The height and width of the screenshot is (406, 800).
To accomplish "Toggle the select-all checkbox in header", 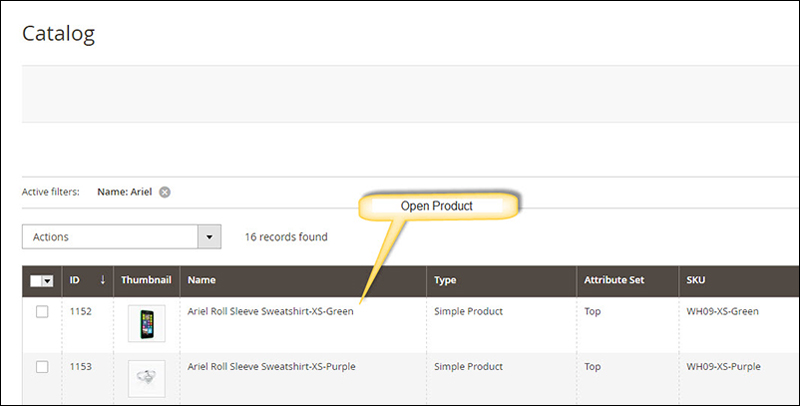I will point(36,281).
